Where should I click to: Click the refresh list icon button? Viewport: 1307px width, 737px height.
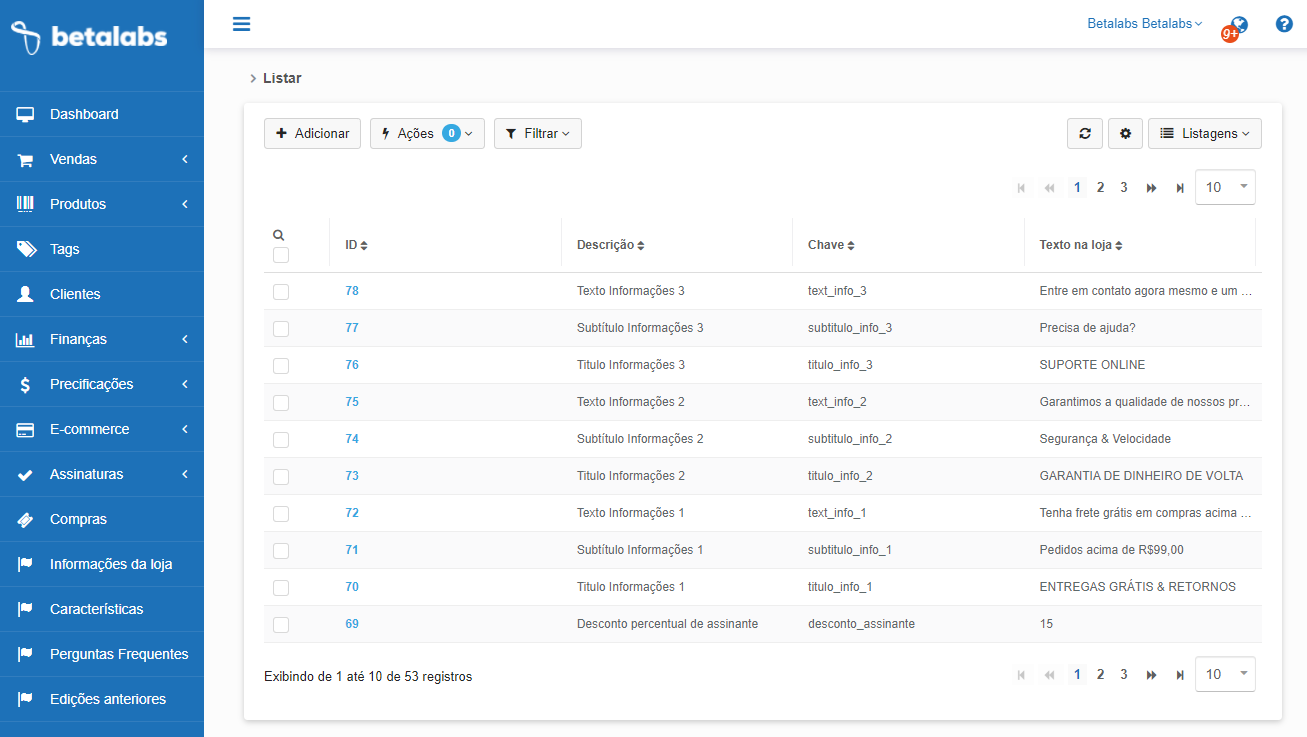[1085, 134]
